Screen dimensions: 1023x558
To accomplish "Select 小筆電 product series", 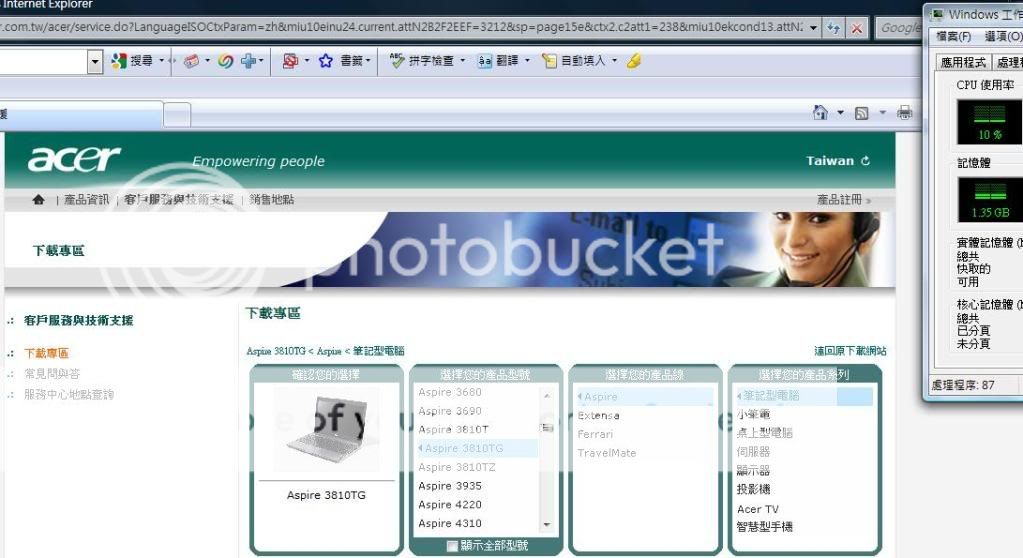I will (x=753, y=414).
